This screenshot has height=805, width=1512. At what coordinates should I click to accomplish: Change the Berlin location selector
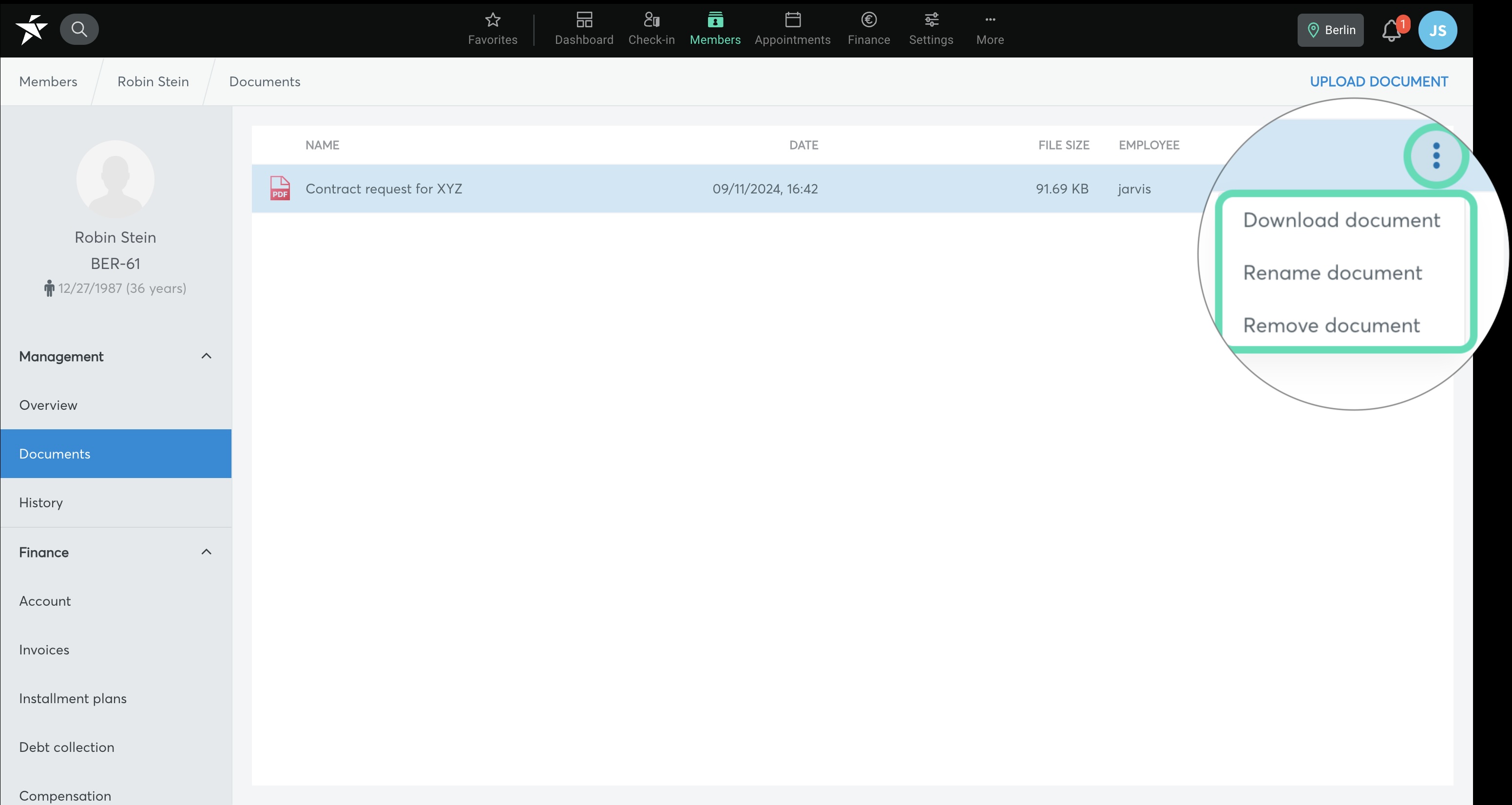[x=1330, y=30]
